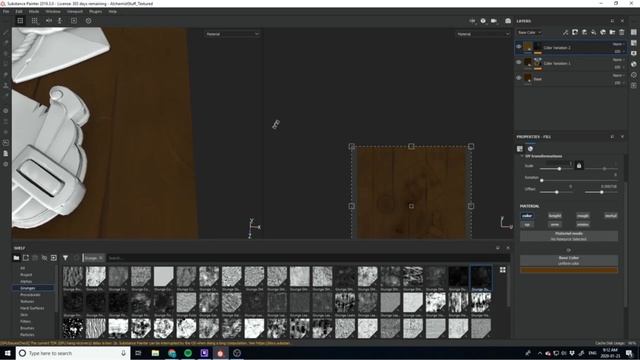The image size is (640, 360).
Task: Open the Viewport menu
Action: [x=75, y=11]
